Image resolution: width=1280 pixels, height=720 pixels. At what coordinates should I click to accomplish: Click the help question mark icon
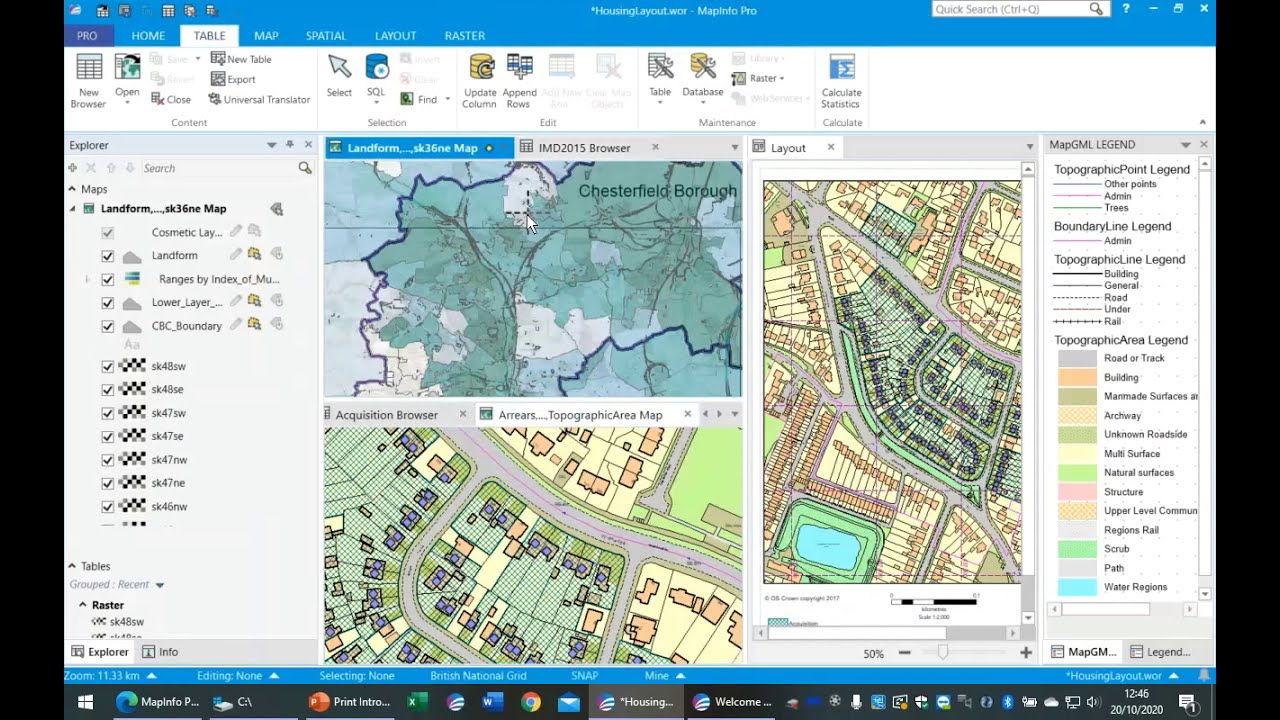click(x=1126, y=9)
